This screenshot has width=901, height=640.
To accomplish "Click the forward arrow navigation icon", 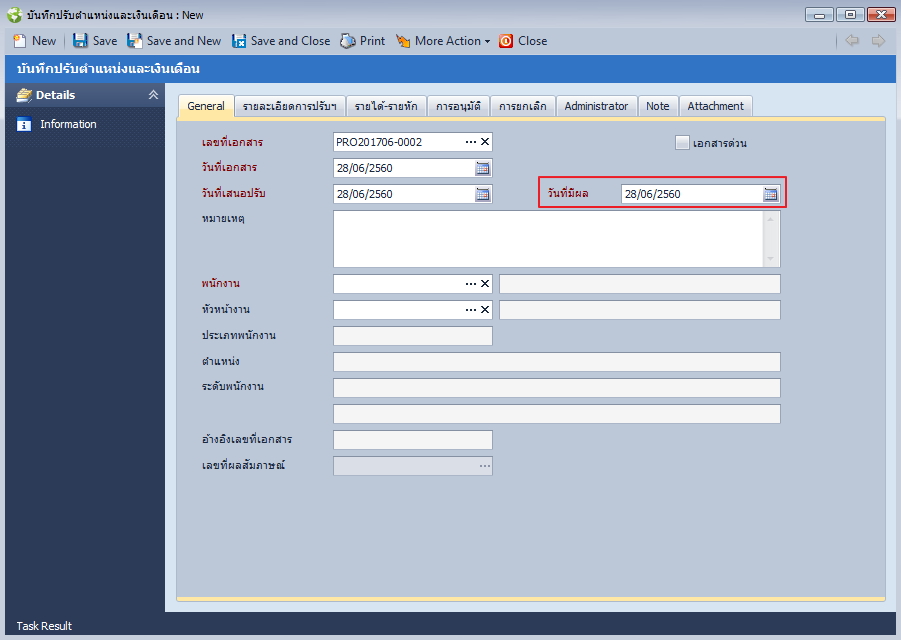I will pyautogui.click(x=878, y=41).
